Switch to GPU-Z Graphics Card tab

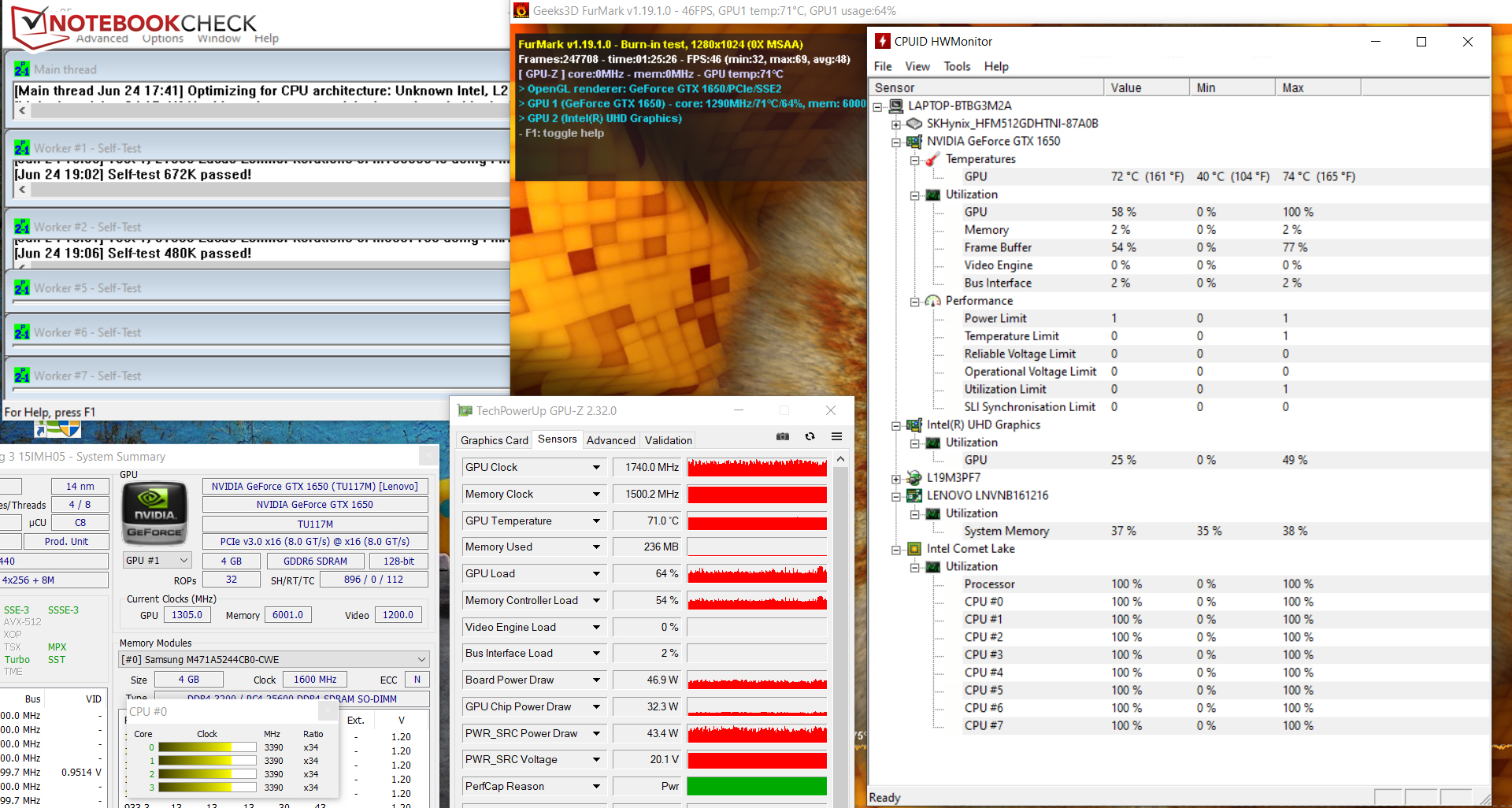coord(495,440)
